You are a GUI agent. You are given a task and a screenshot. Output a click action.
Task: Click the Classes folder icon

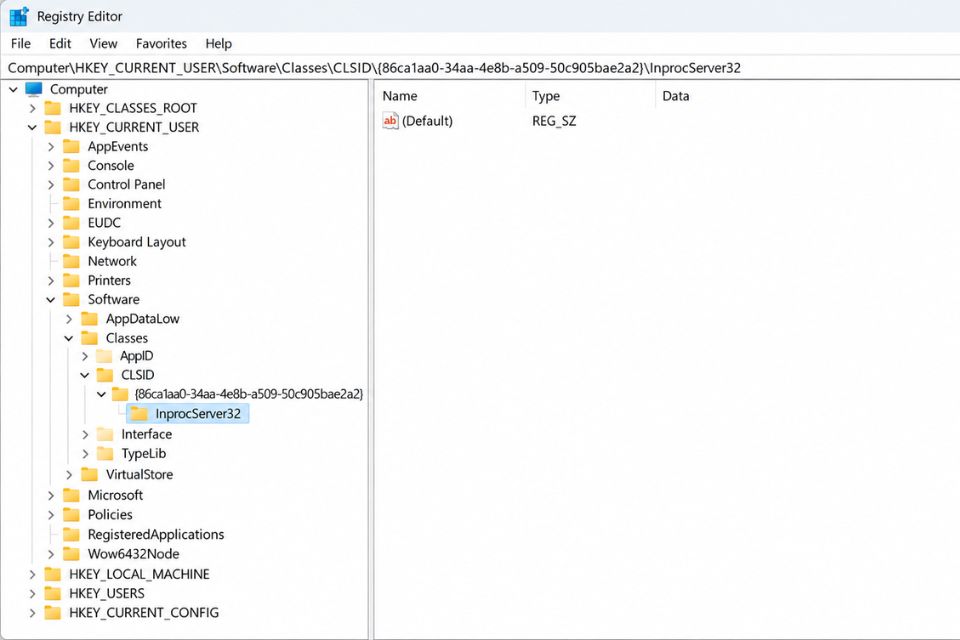click(x=89, y=337)
